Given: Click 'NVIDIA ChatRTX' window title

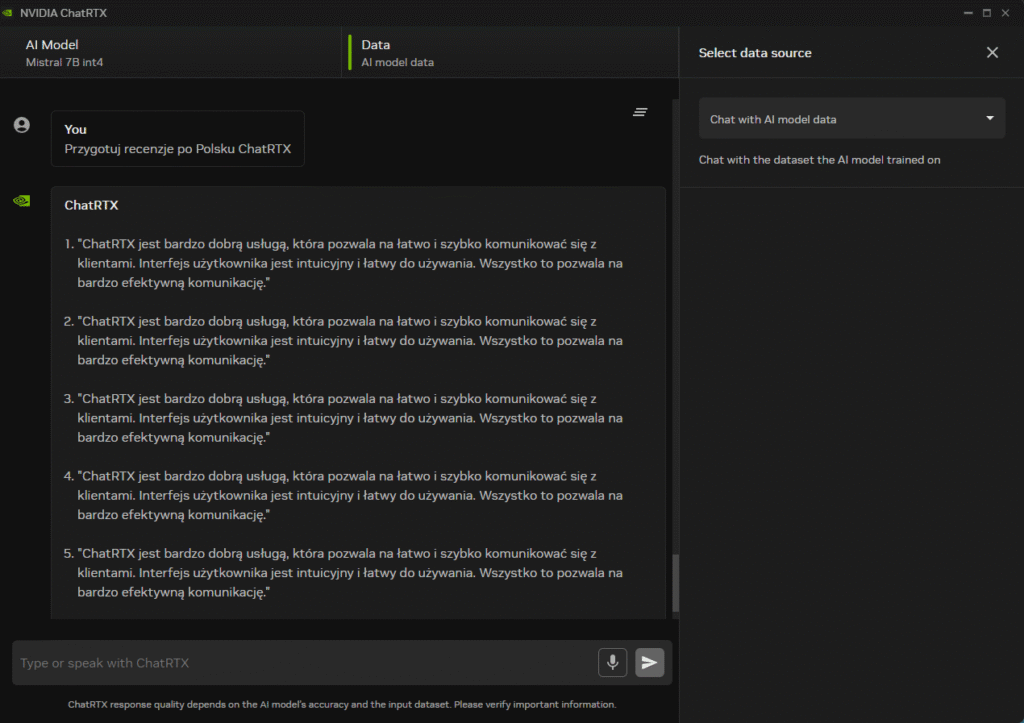Looking at the screenshot, I should [63, 13].
